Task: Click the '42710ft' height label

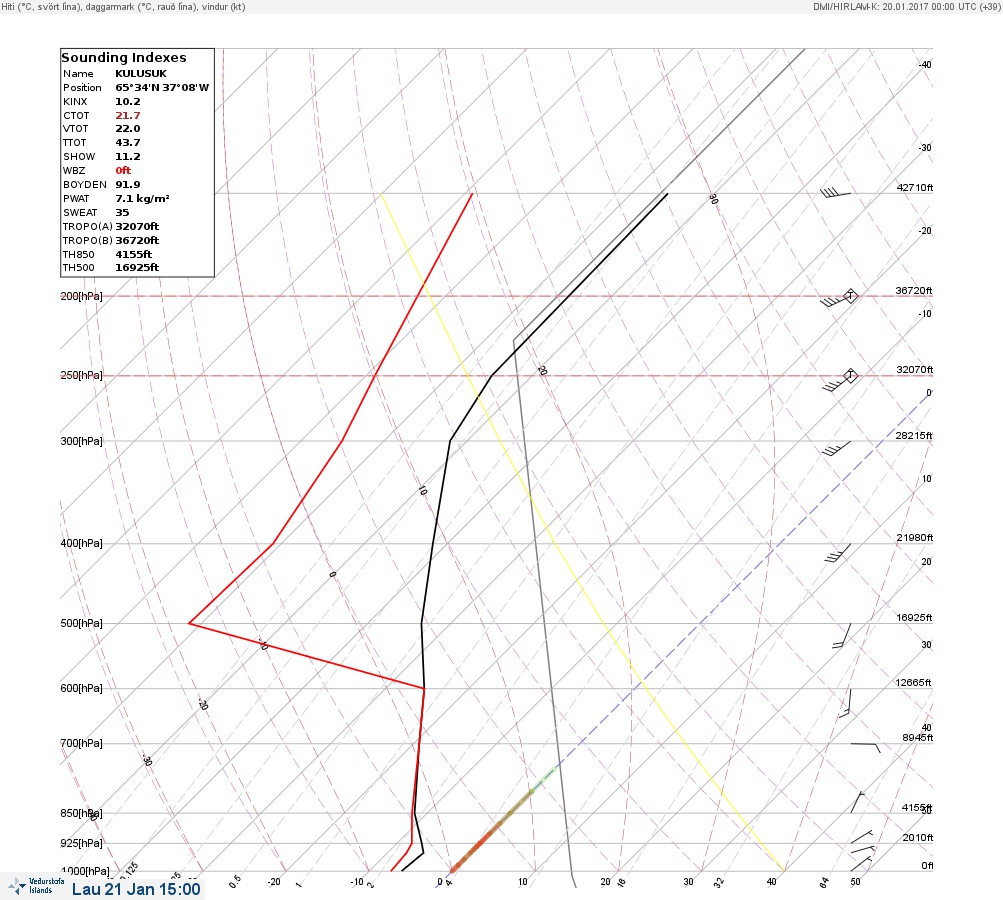Action: 915,187
